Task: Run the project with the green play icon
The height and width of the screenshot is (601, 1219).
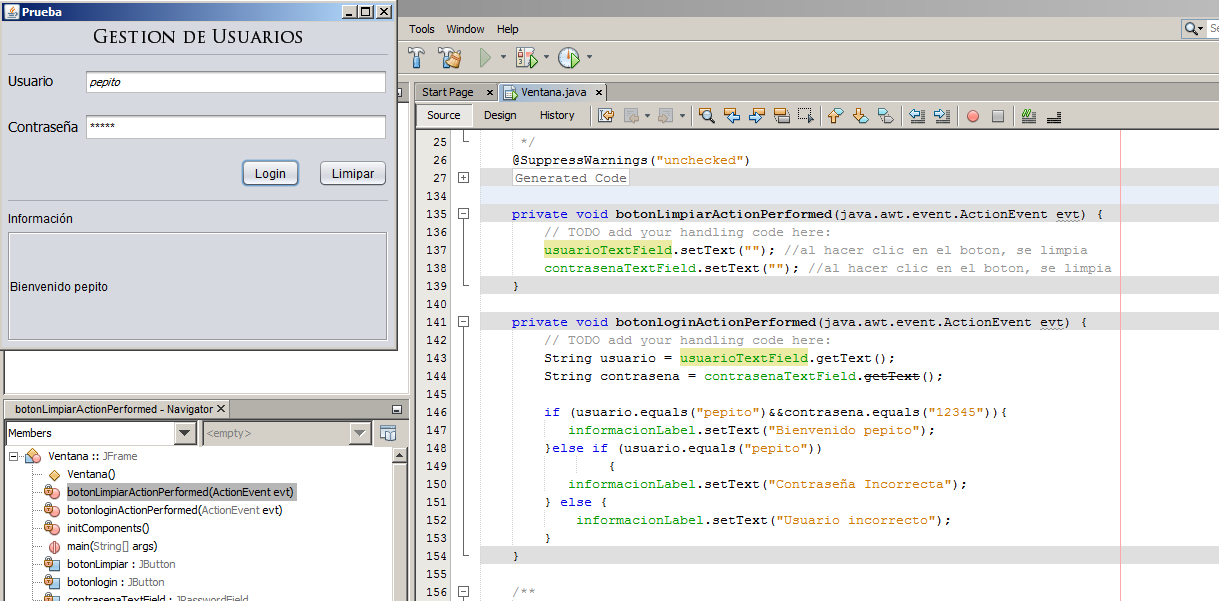Action: click(485, 57)
